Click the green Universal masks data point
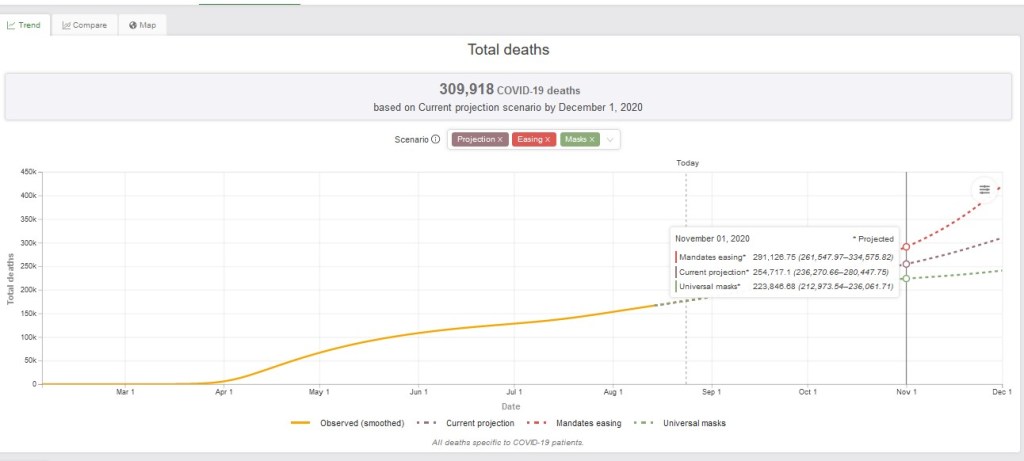This screenshot has width=1024, height=461. pyautogui.click(x=906, y=279)
